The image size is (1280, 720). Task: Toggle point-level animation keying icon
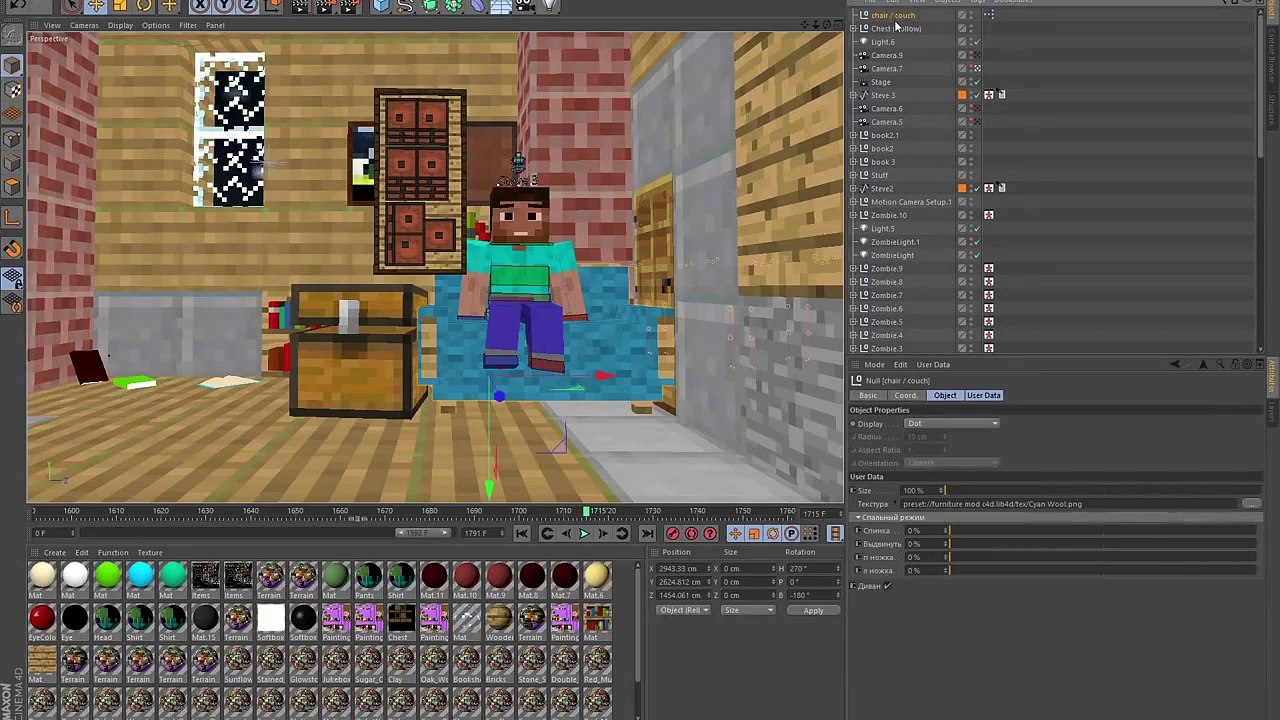click(810, 534)
